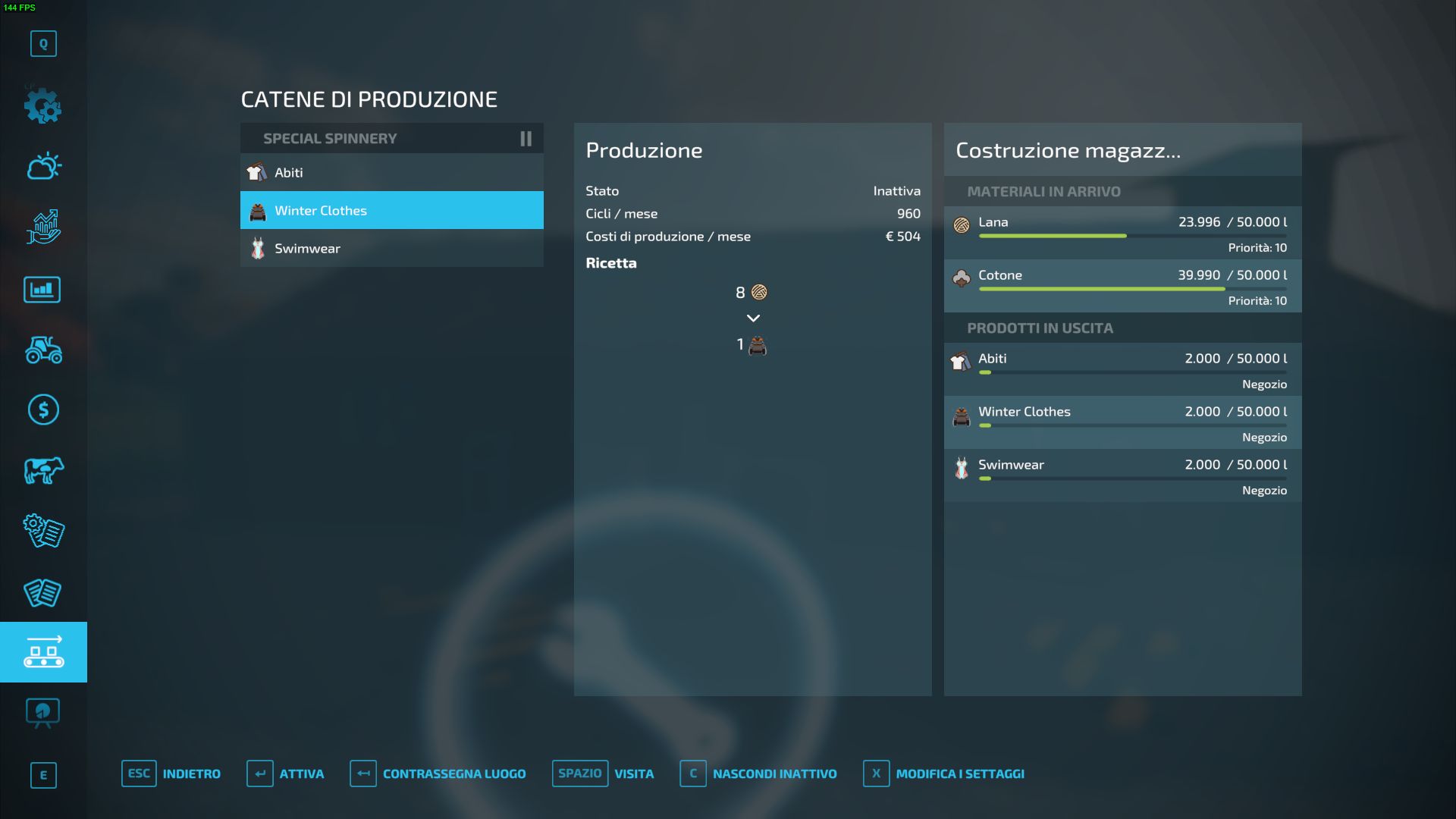1456x819 pixels.
Task: Open the tutorial presentation board icon
Action: point(43,713)
